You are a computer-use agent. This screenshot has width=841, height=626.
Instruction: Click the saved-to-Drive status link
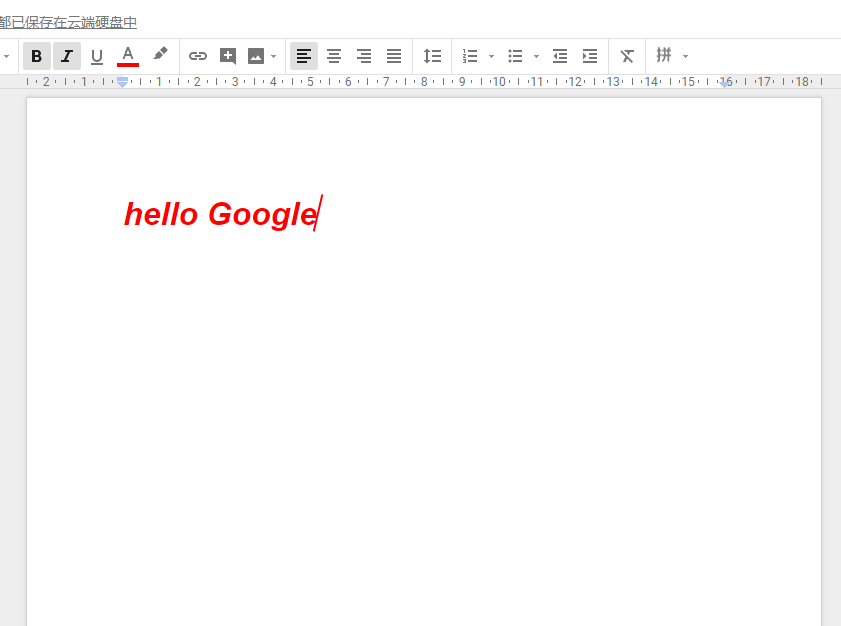pos(68,23)
